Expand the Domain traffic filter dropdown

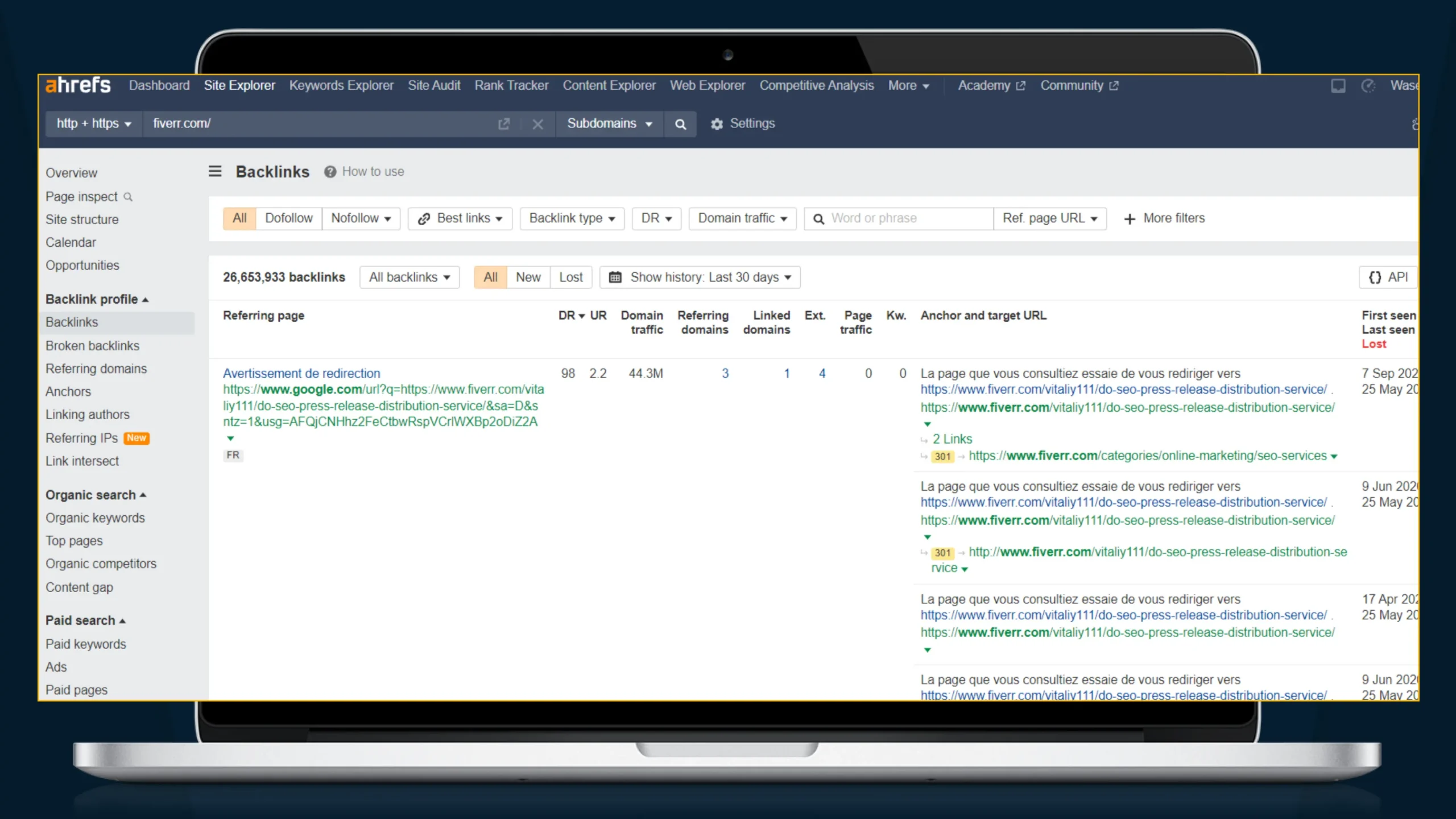pos(742,218)
